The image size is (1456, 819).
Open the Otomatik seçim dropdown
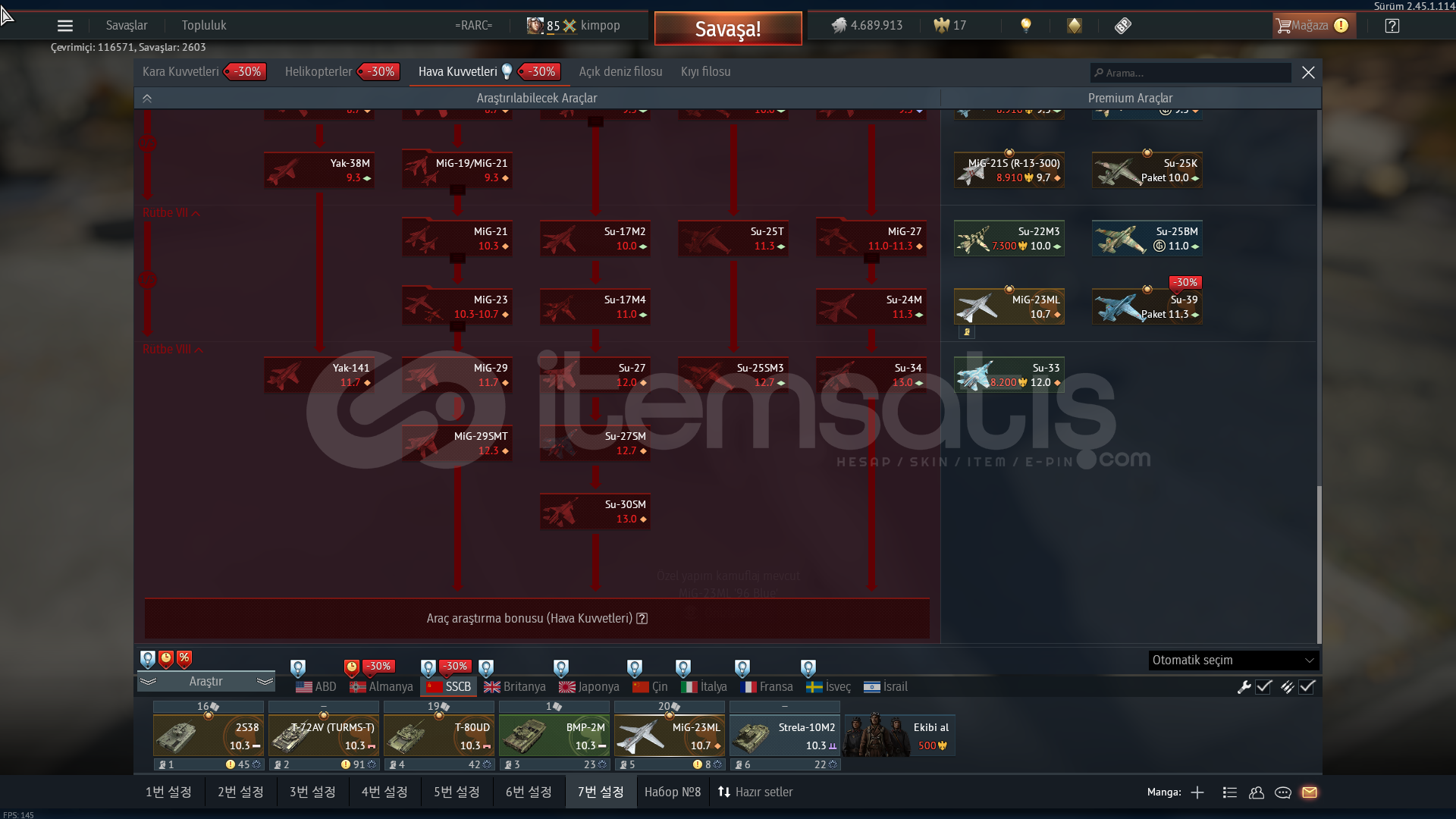pos(1233,661)
